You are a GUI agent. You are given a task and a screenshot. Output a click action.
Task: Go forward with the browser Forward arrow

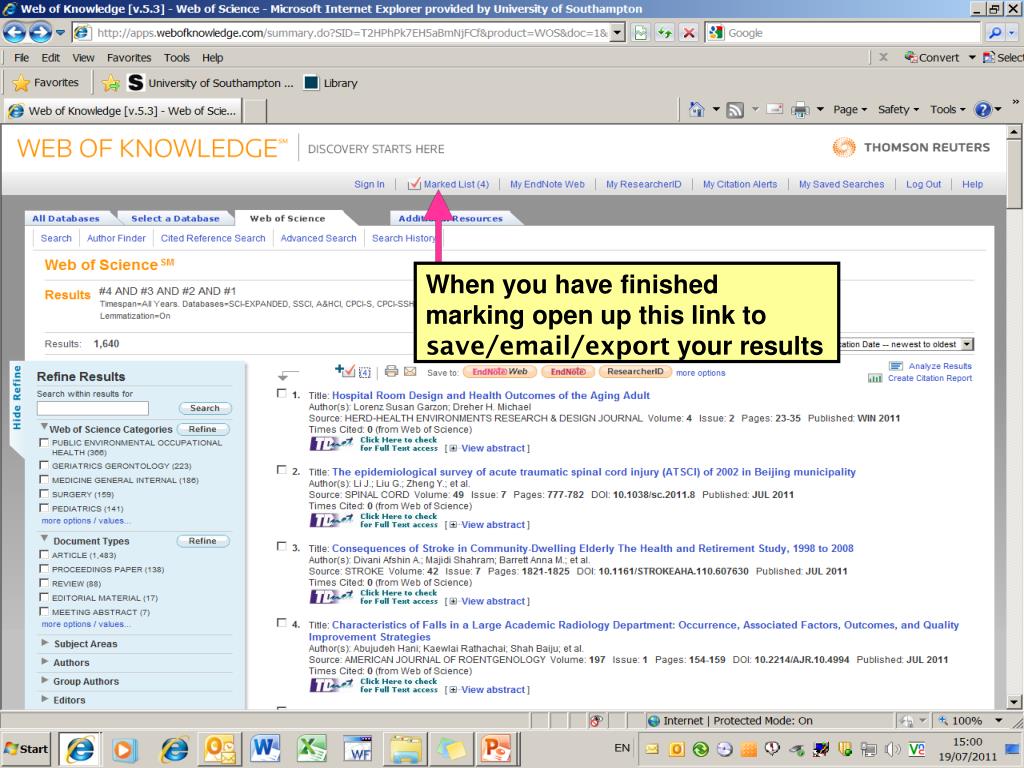[40, 32]
